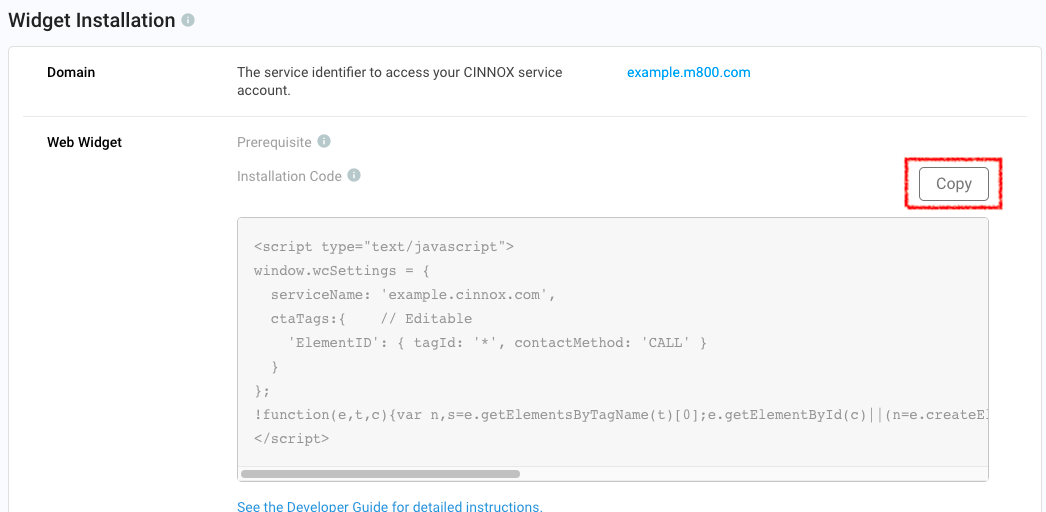Click the Widget Installation heading

(x=91, y=20)
